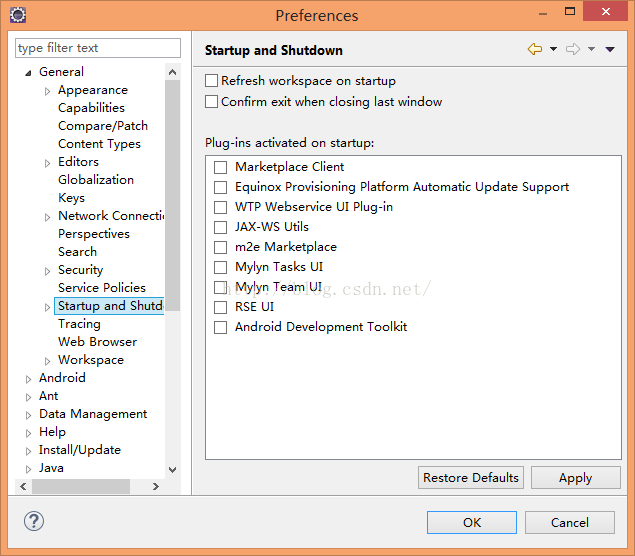635x556 pixels.
Task: Click the Eclipse icon in title bar
Action: click(18, 15)
